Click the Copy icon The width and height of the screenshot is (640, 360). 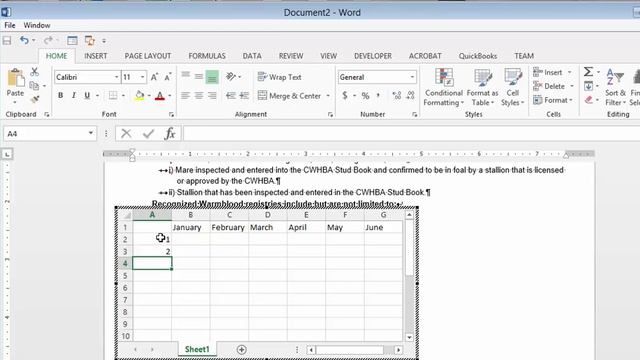coord(34,86)
